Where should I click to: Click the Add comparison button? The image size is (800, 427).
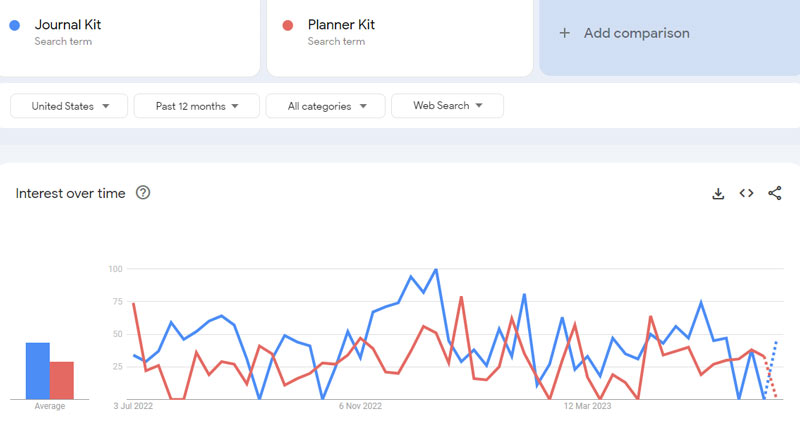click(636, 33)
